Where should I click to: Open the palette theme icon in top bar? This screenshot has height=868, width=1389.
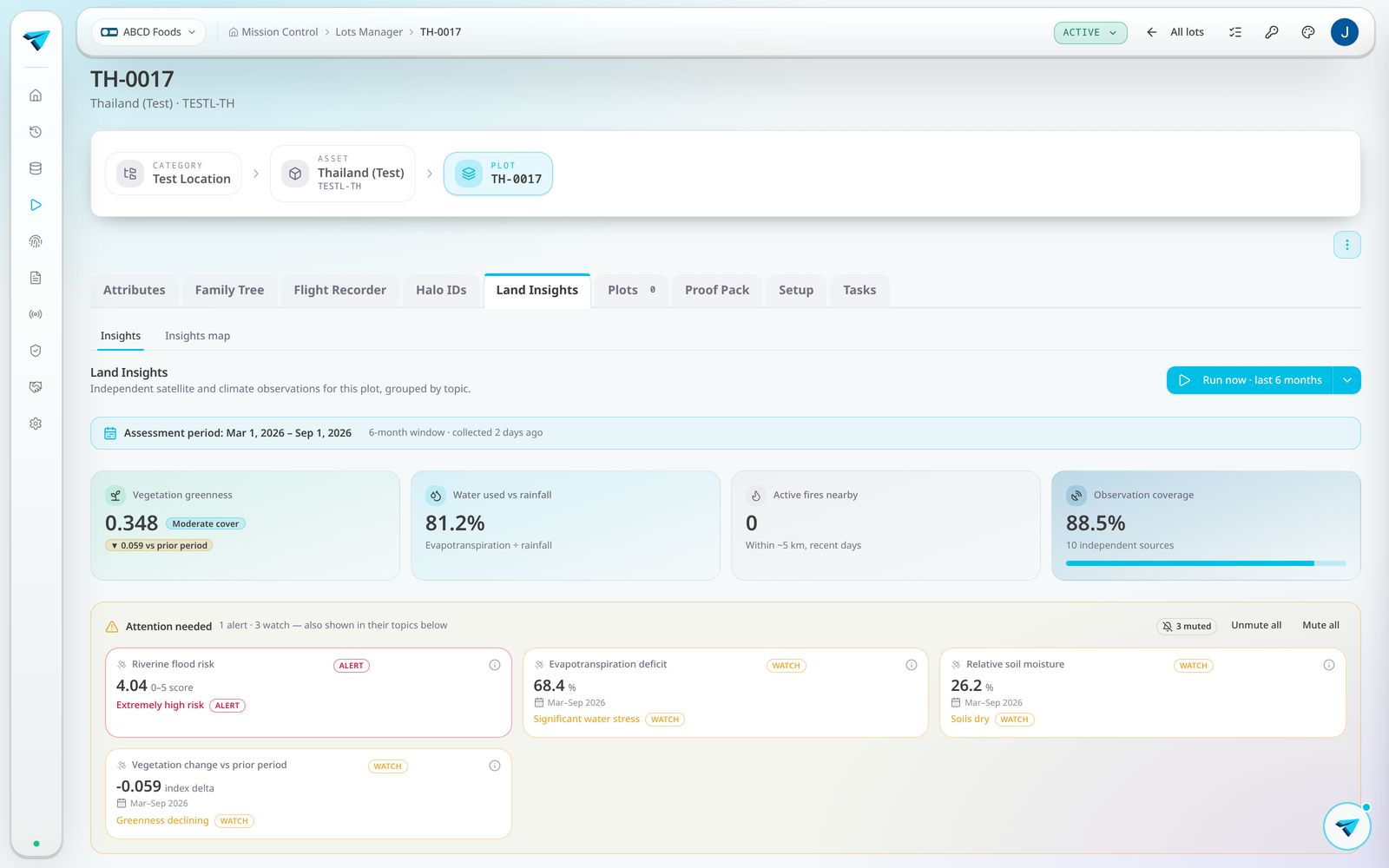point(1308,32)
